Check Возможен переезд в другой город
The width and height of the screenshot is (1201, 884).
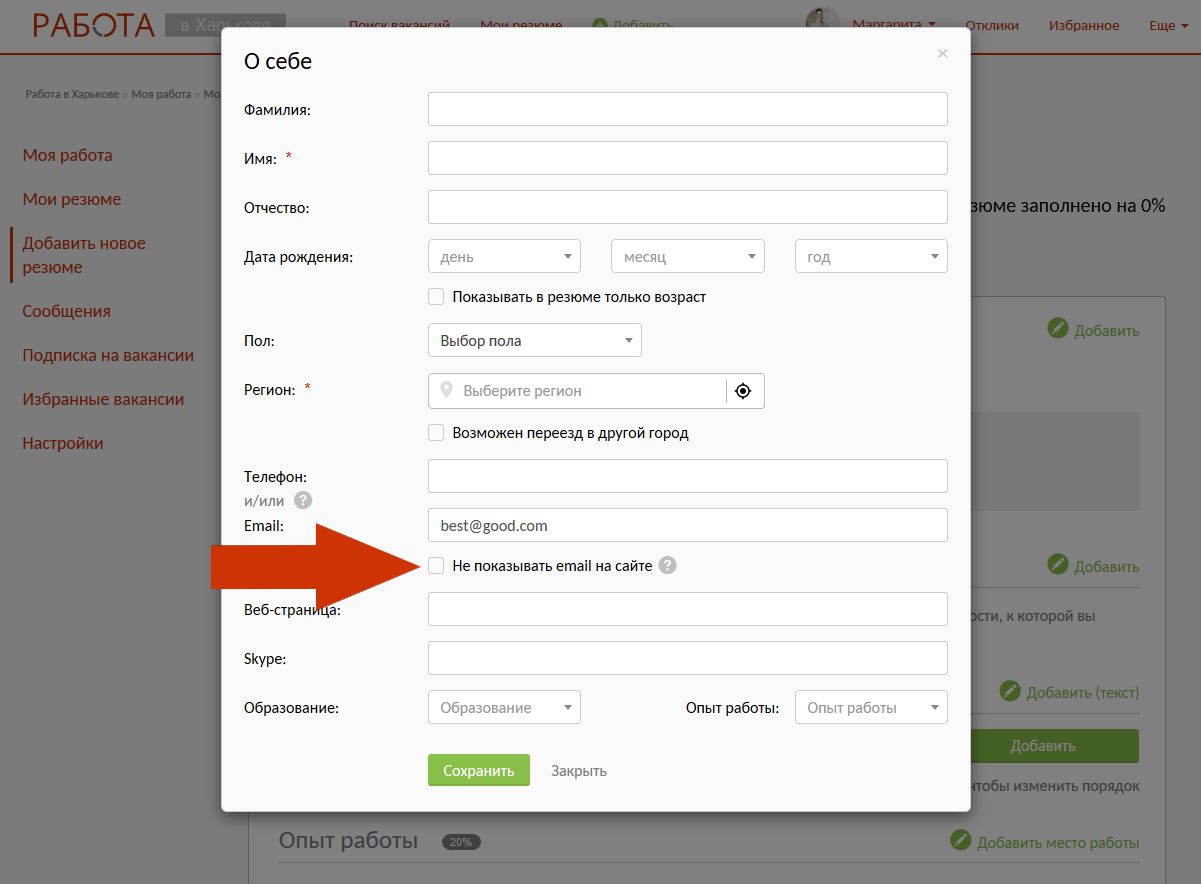[x=436, y=433]
